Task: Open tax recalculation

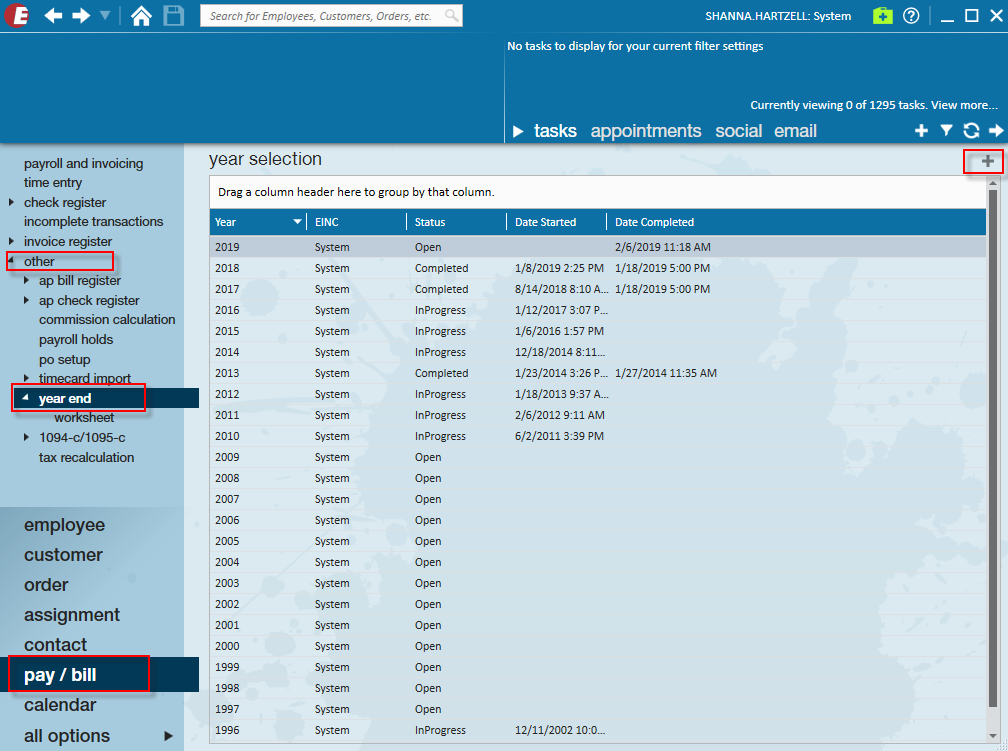Action: (x=86, y=458)
